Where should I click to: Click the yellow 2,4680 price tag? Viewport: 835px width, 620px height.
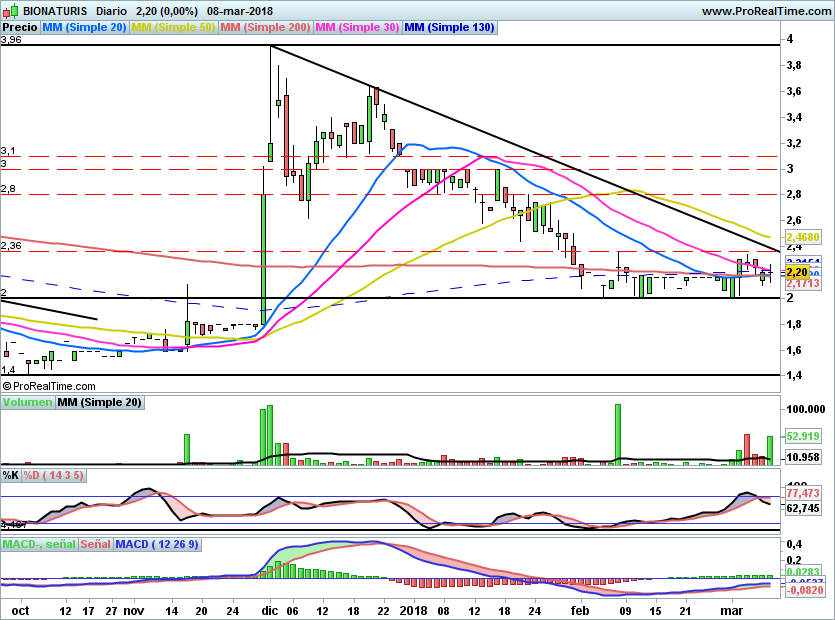click(803, 237)
